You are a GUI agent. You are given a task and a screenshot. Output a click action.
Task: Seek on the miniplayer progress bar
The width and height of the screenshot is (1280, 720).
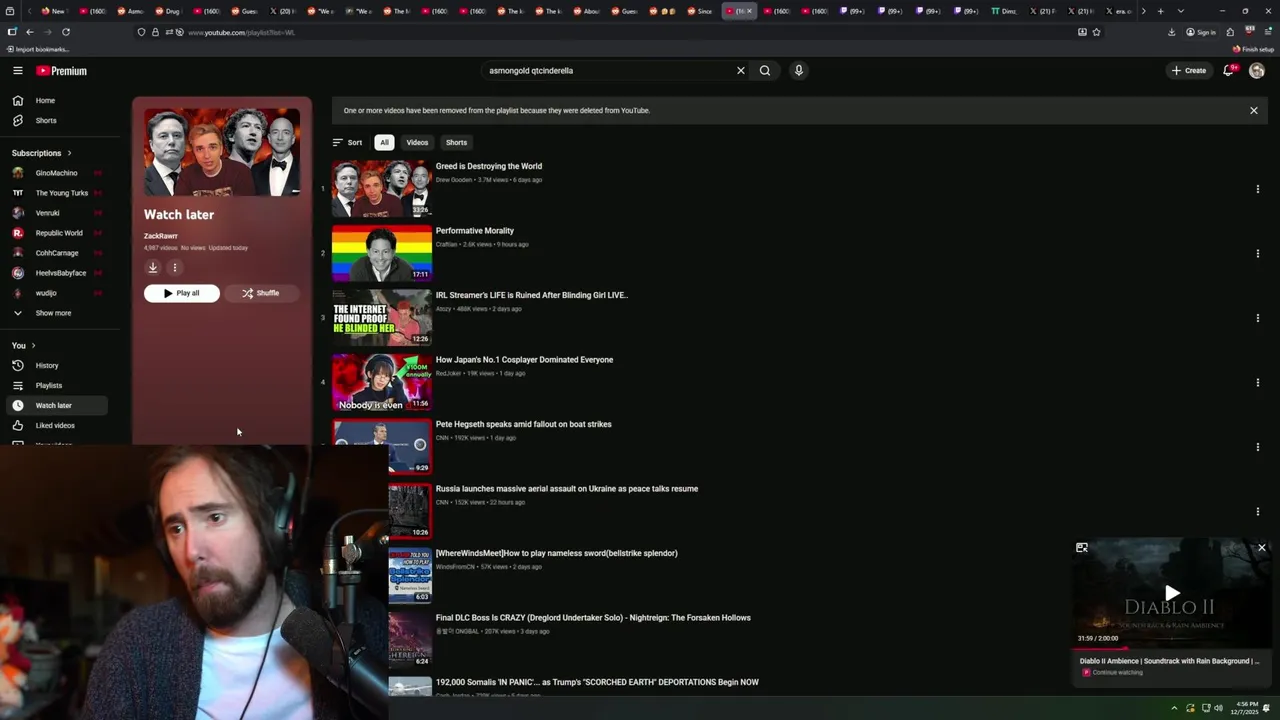point(1172,648)
